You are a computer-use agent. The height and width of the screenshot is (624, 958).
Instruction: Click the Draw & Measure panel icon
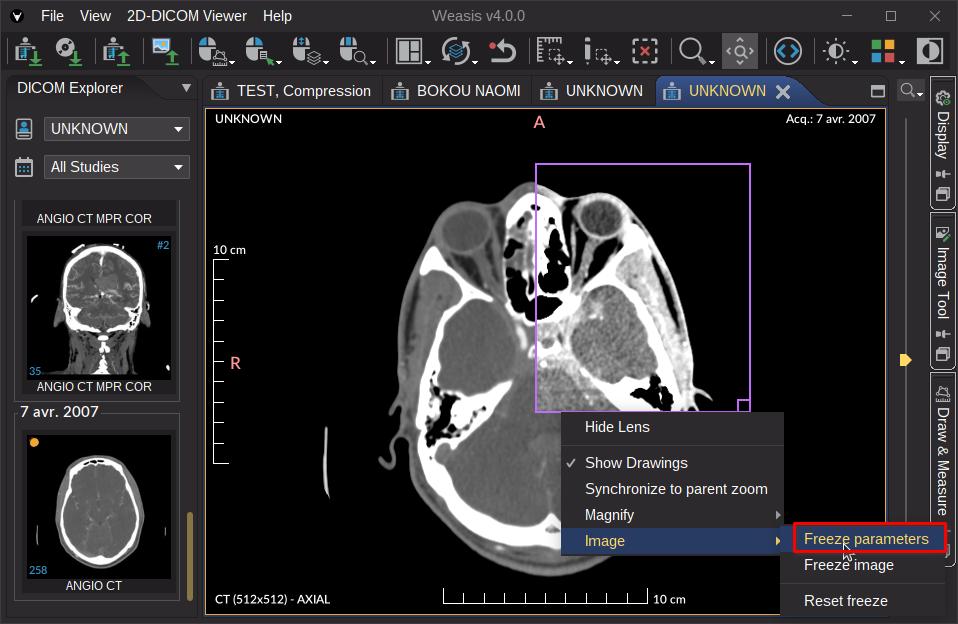943,393
